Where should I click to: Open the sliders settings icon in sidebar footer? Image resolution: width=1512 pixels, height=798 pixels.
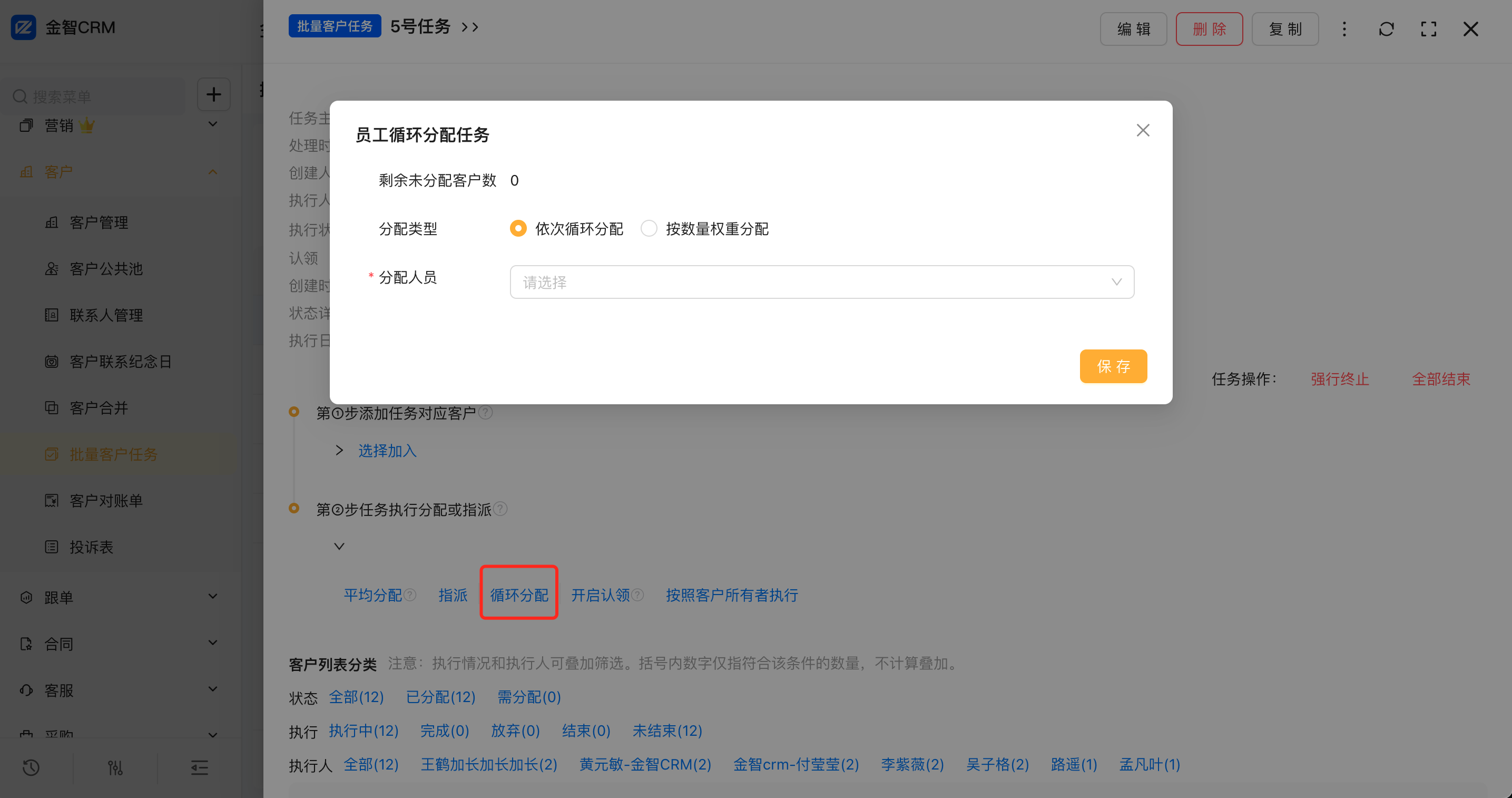(x=115, y=767)
